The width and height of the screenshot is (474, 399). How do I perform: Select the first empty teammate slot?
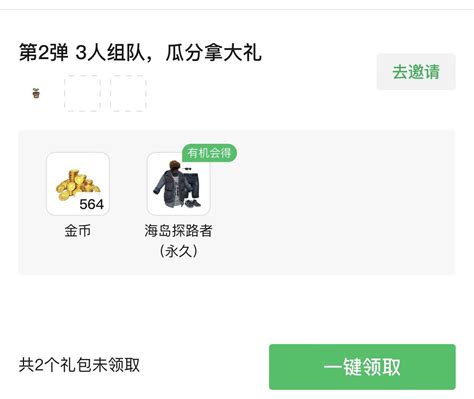coord(82,93)
